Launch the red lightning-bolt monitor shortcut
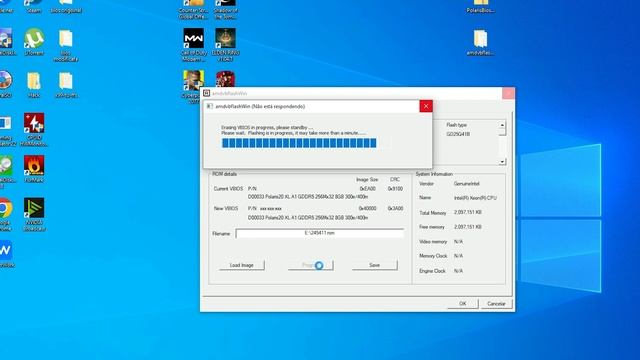This screenshot has width=640, height=360. pyautogui.click(x=34, y=130)
